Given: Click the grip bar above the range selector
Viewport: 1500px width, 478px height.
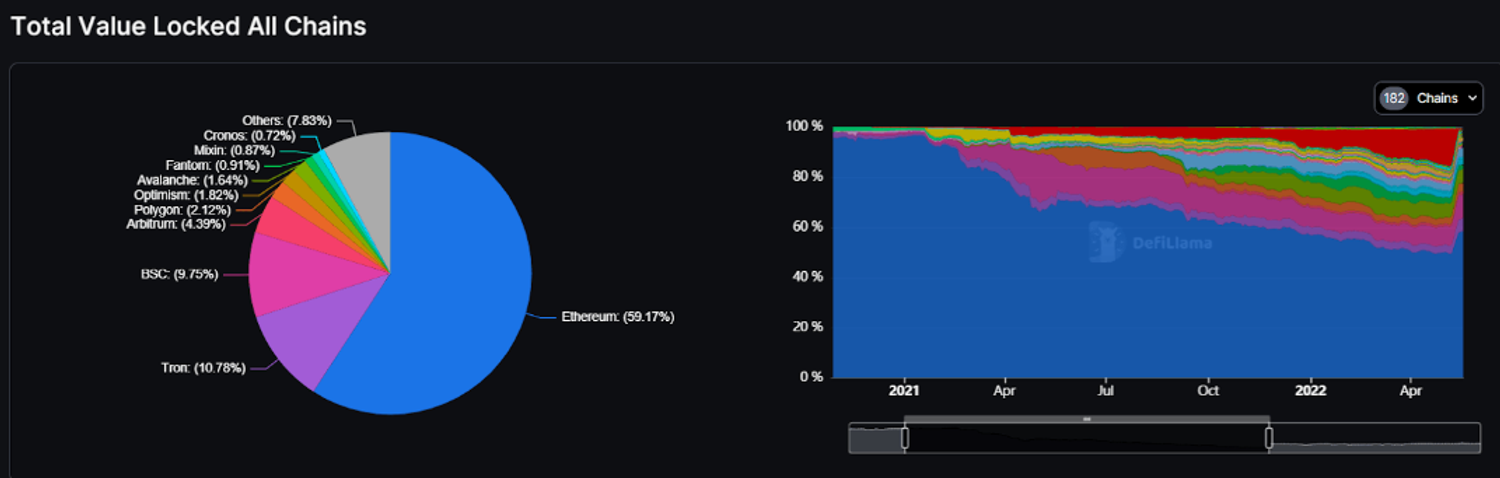Looking at the screenshot, I should click(1086, 419).
